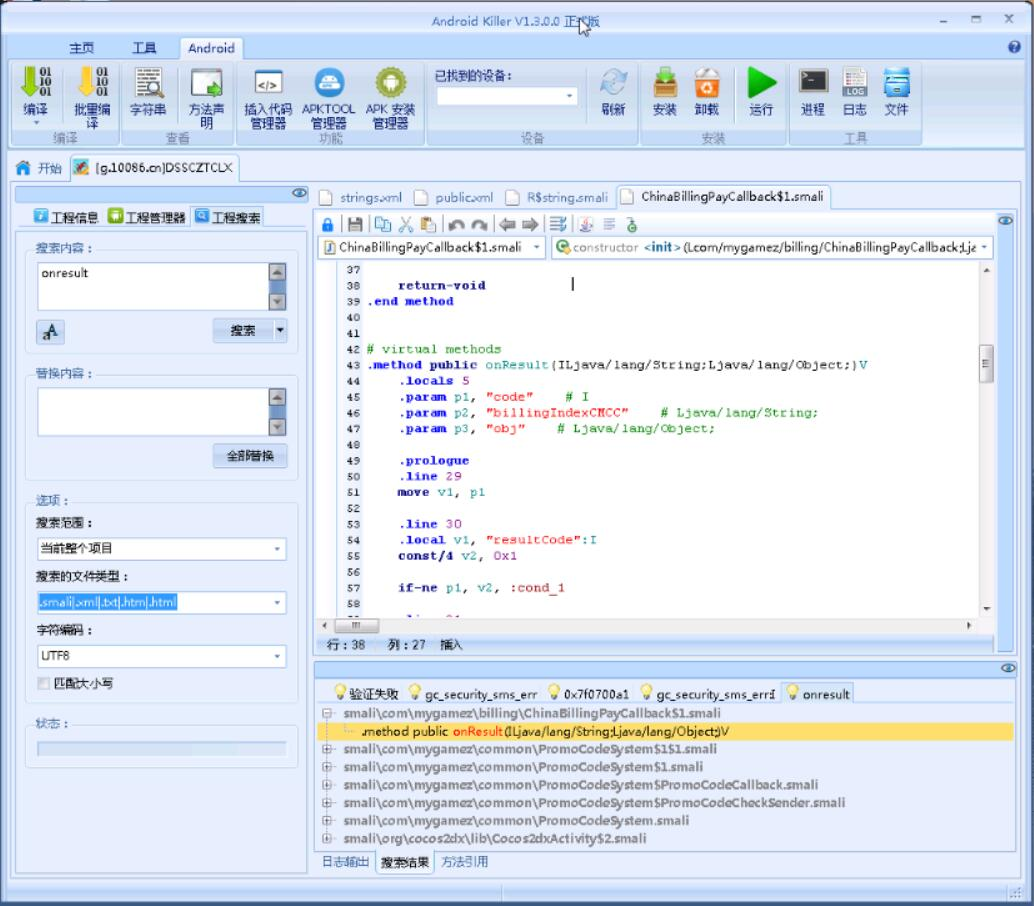Click the scissors cut icon
This screenshot has width=1034, height=906.
pyautogui.click(x=406, y=225)
